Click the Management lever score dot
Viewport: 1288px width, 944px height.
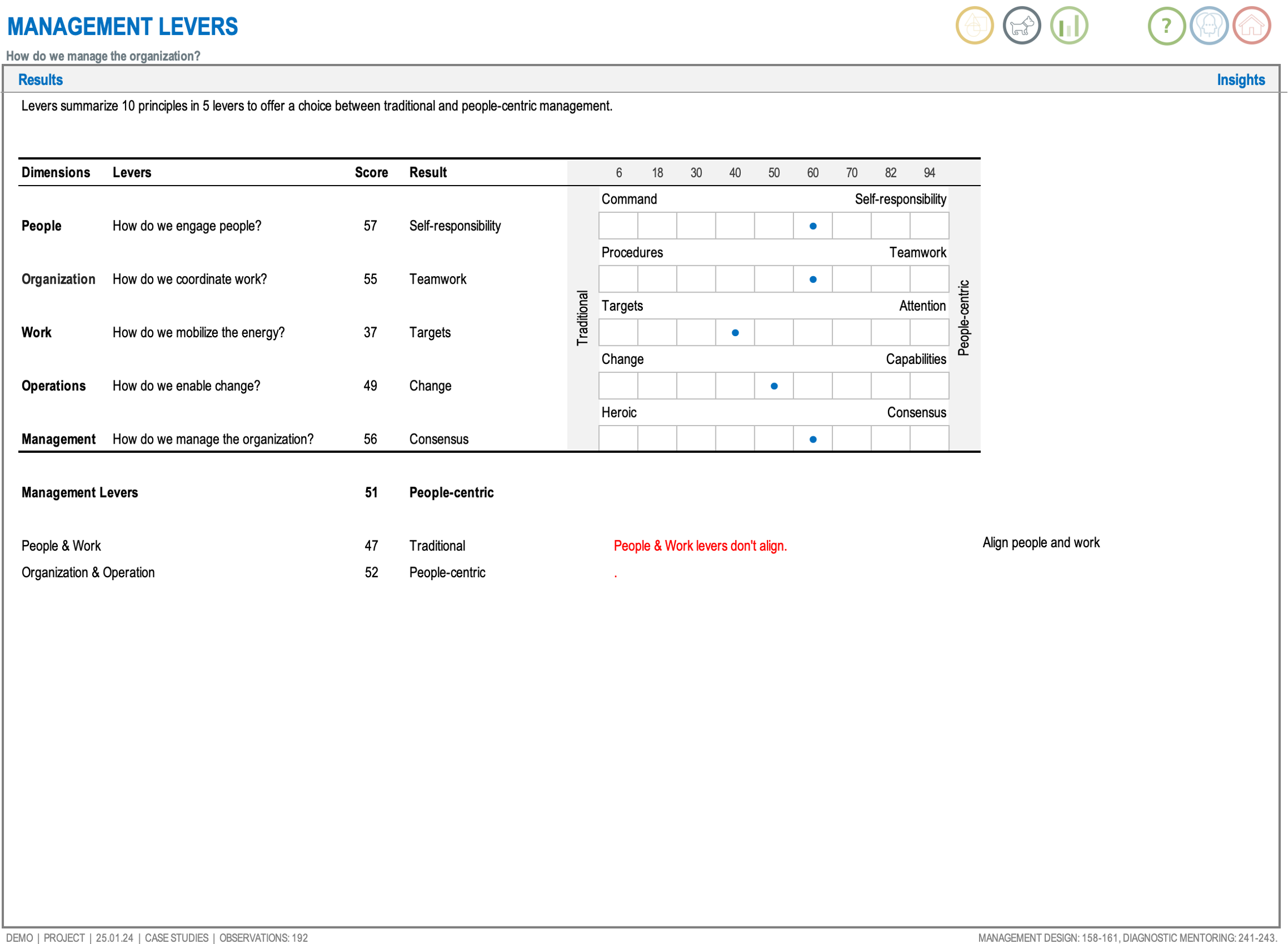(x=813, y=439)
